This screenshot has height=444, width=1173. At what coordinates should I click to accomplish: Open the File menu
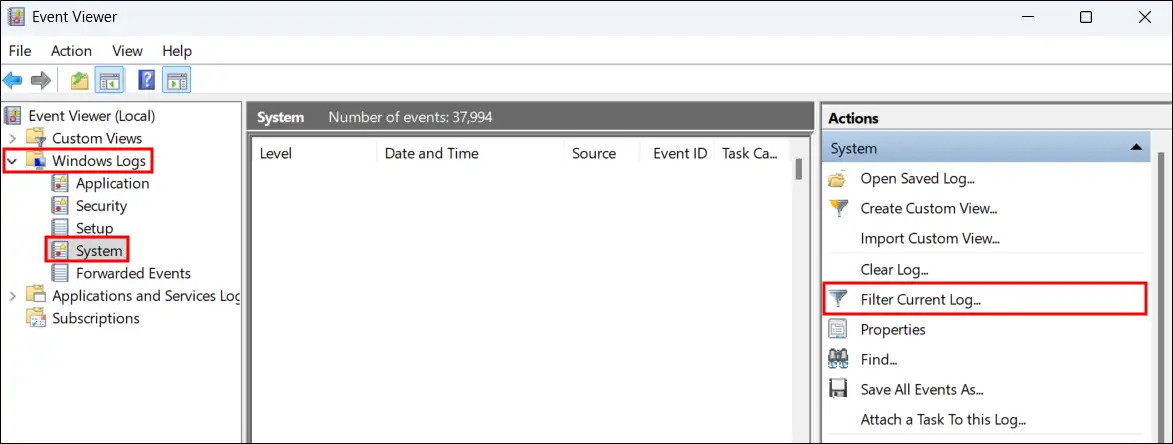pos(20,51)
